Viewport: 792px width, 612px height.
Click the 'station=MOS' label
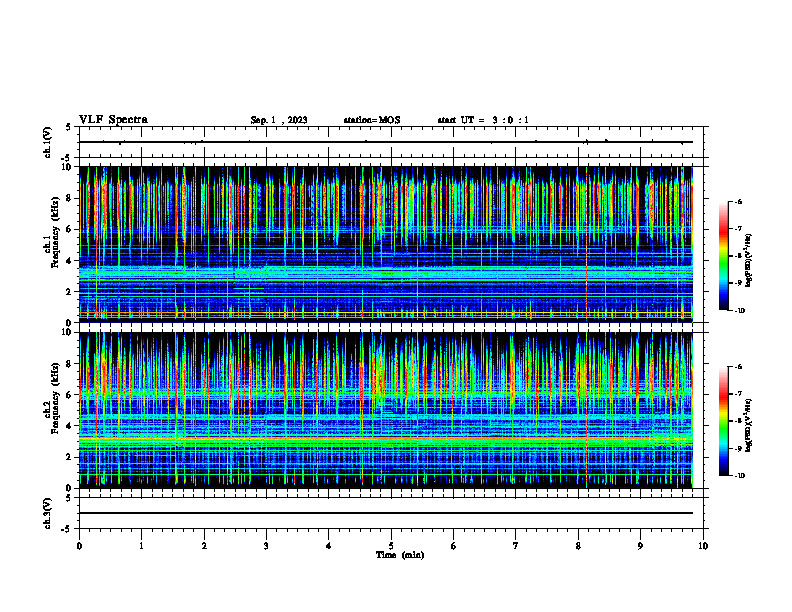372,120
